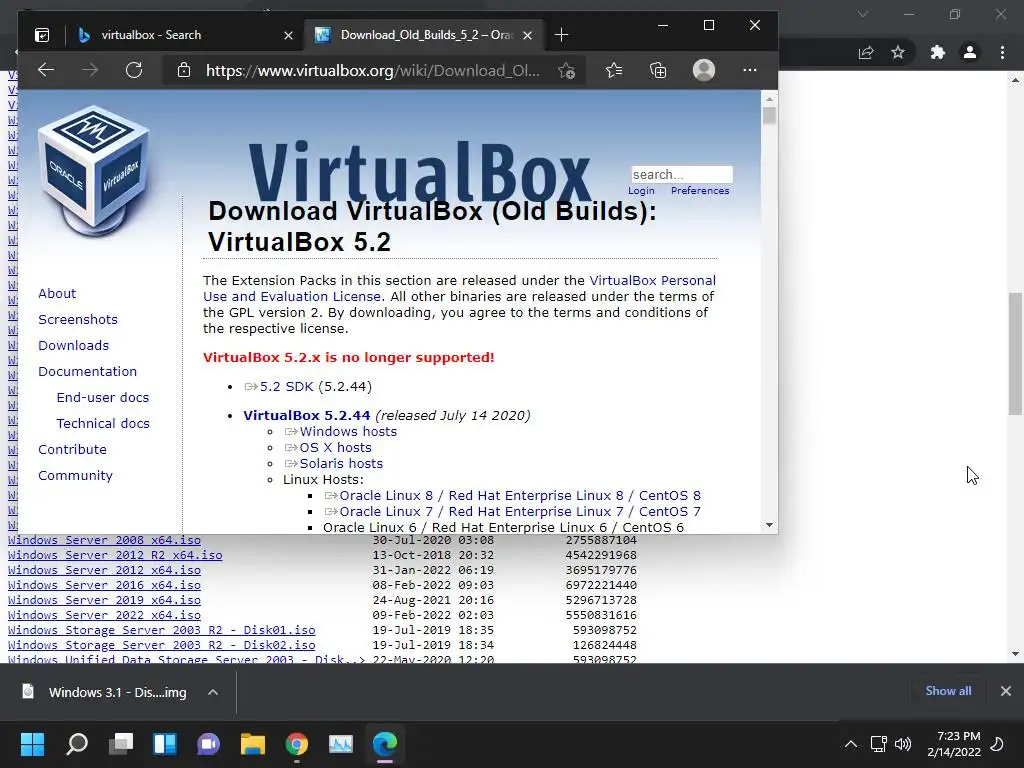
Task: Click the Edge page scrollbar up arrow
Action: [769, 99]
